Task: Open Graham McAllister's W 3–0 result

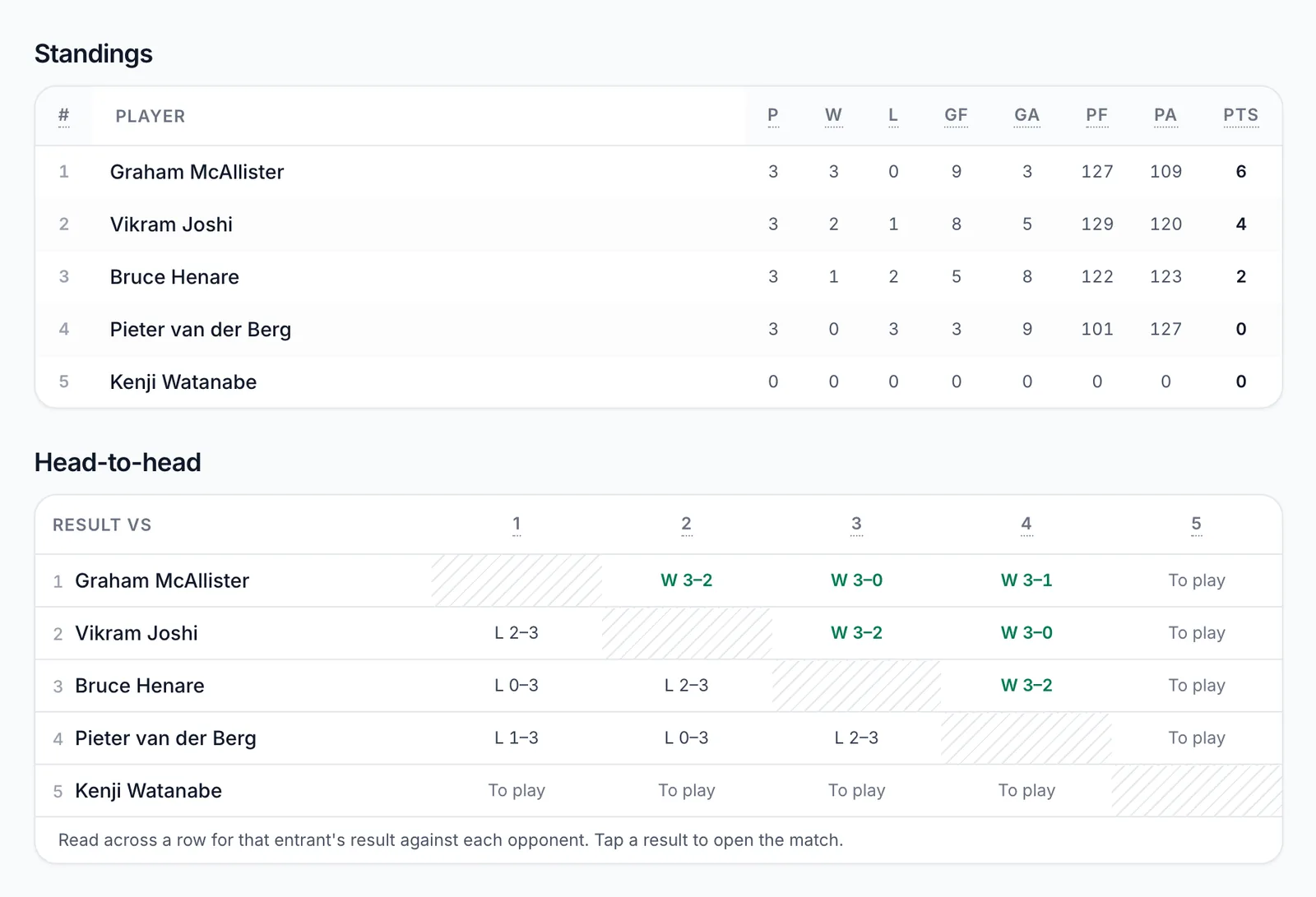Action: (856, 580)
